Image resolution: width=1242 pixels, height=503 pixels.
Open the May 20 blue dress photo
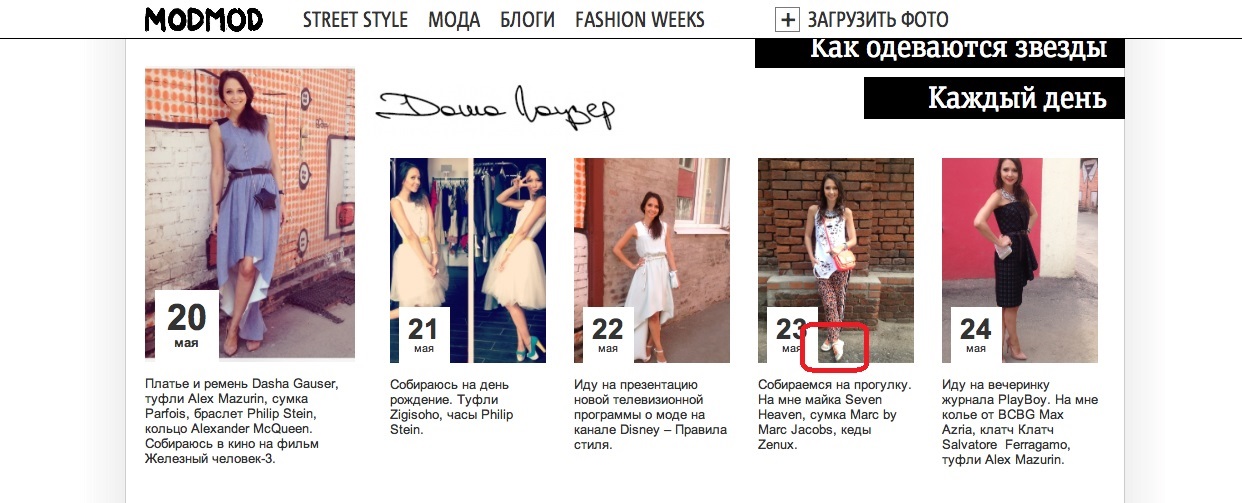coord(250,213)
